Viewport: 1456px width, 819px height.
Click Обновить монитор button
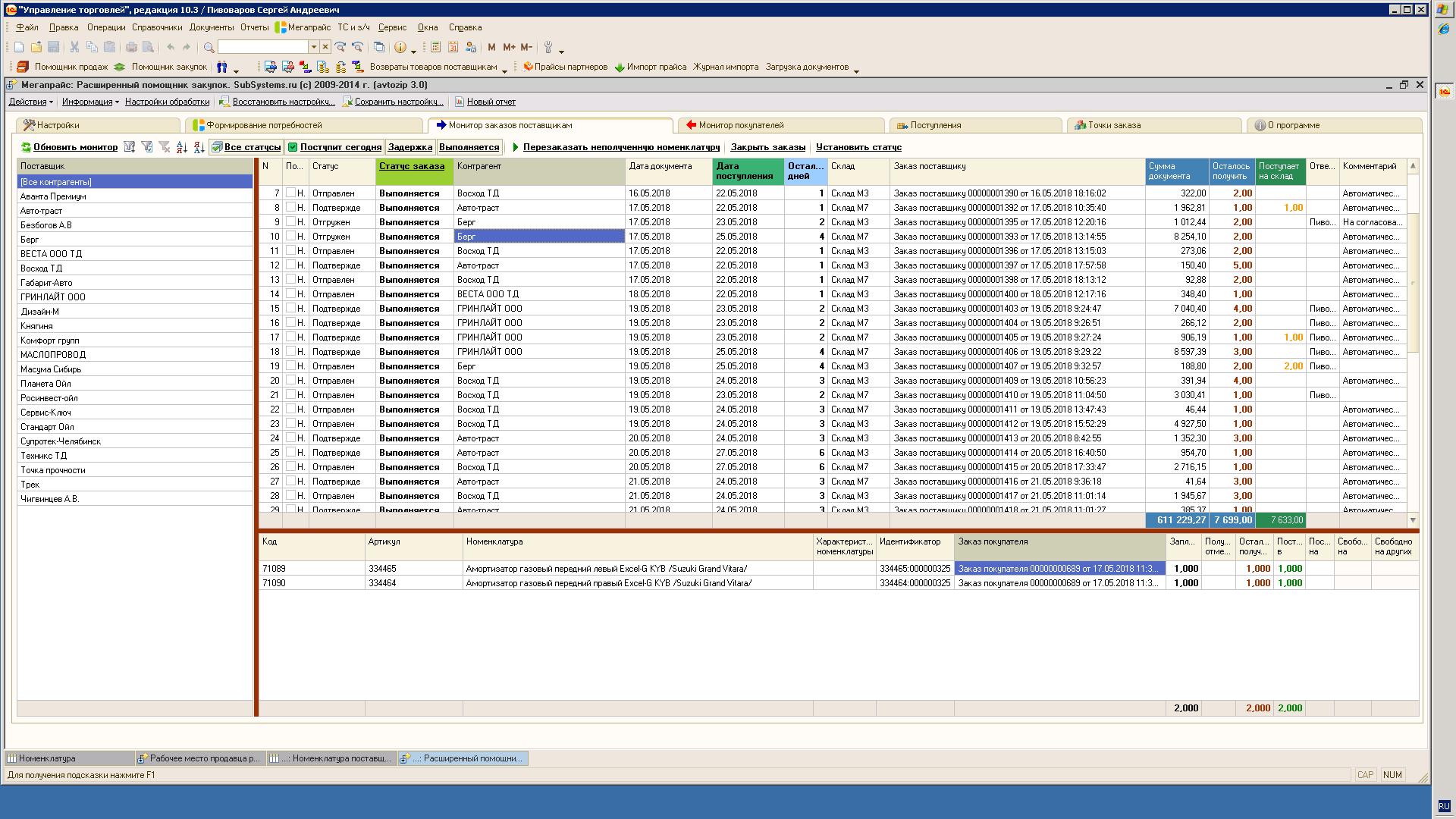(x=74, y=147)
